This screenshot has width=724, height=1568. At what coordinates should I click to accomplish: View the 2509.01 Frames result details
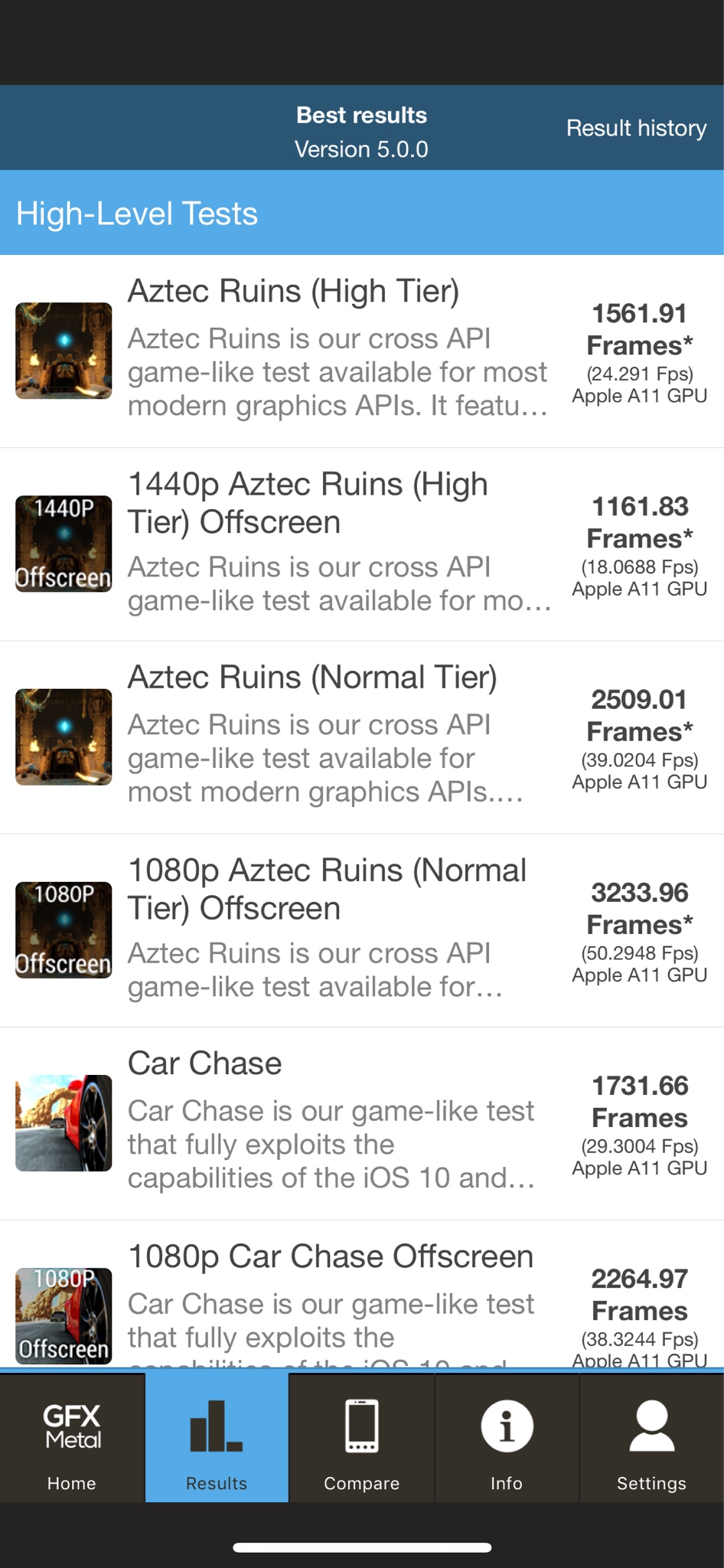pos(640,715)
